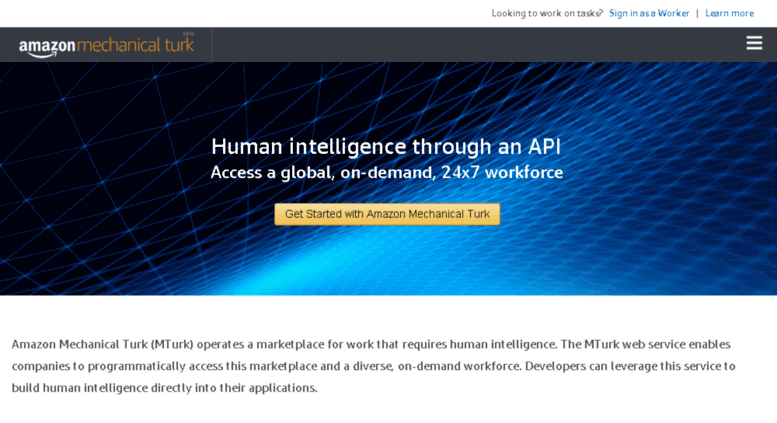This screenshot has height=423, width=777.
Task: Click the subheading 'Access a global, on-demand, 24x7 workforce'
Action: 387,172
